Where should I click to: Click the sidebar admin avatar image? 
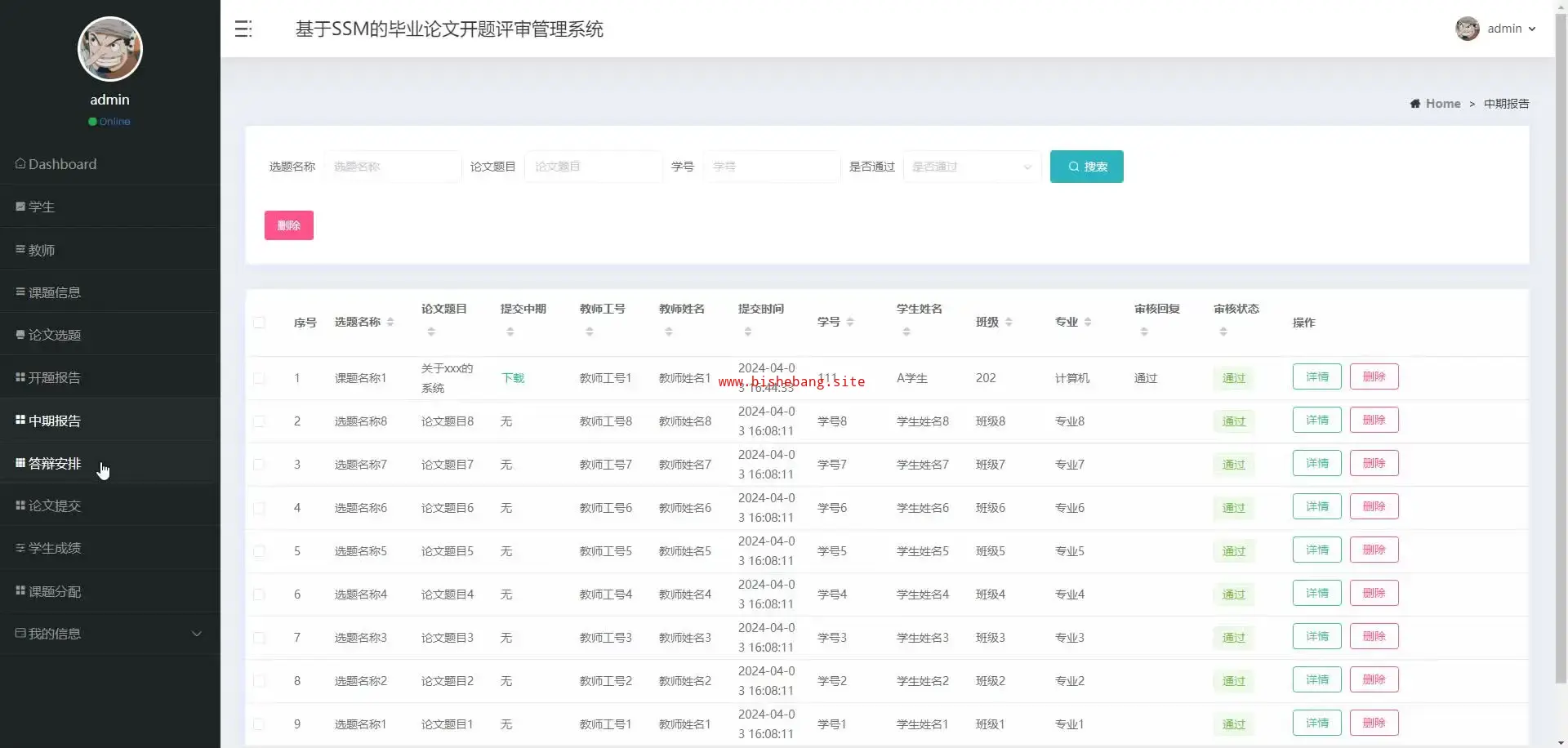[110, 49]
